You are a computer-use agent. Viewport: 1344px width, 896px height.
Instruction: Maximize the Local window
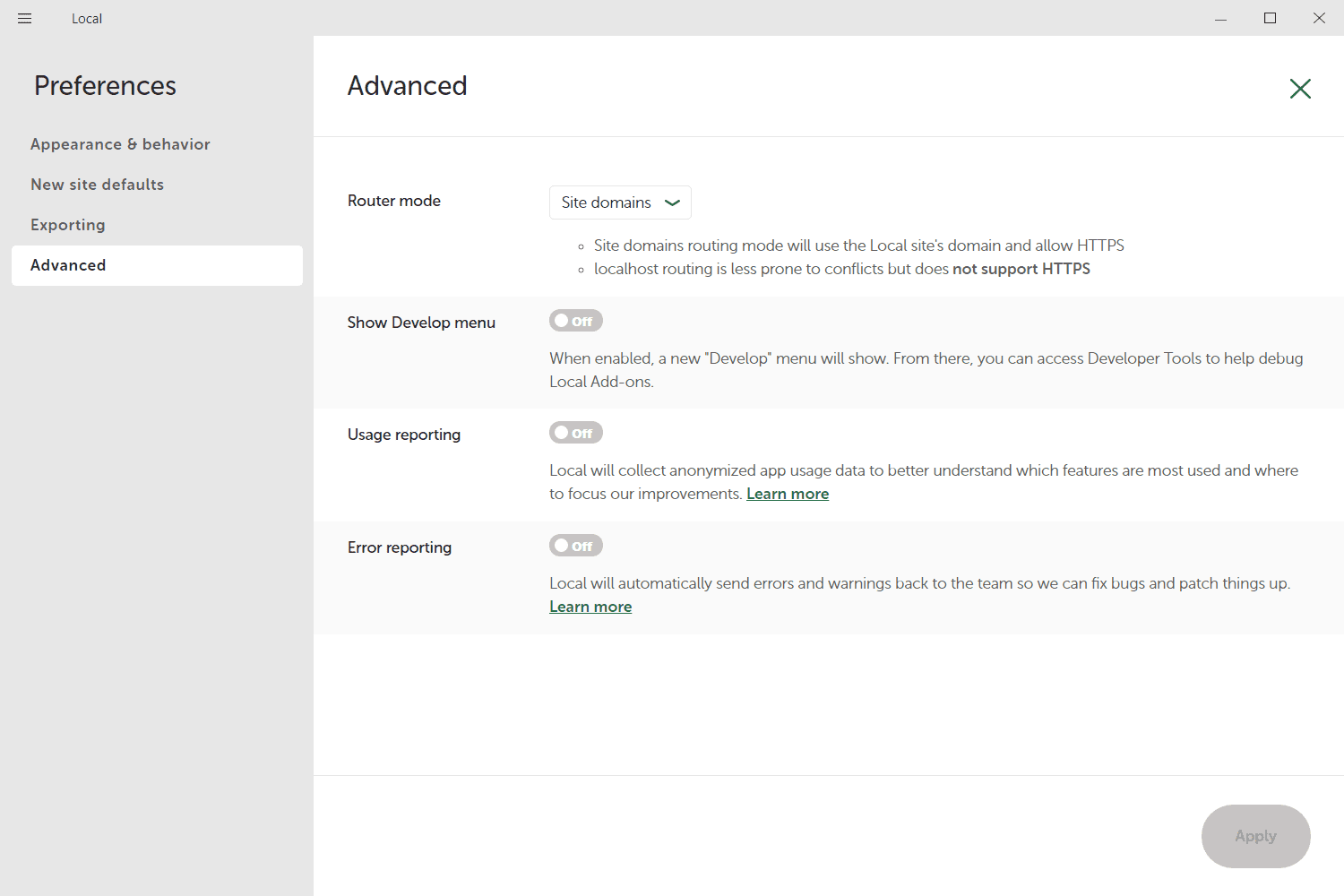coord(1270,18)
